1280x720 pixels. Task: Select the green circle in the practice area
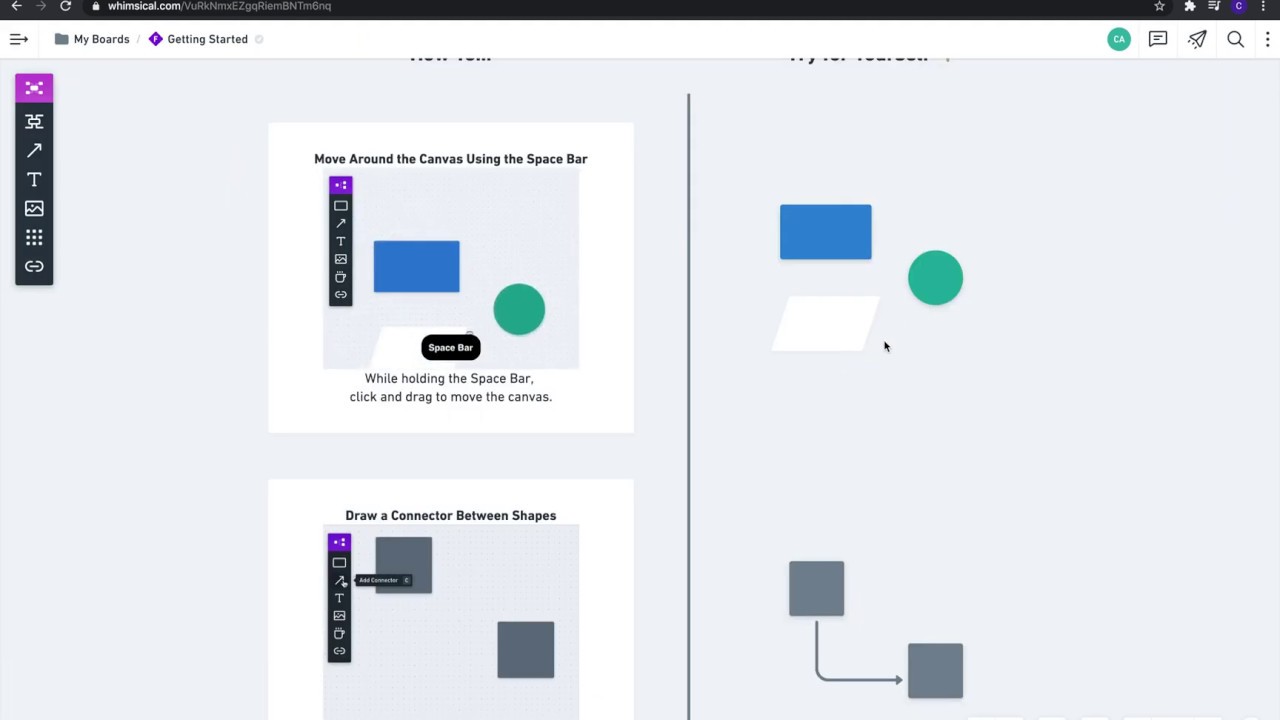(x=935, y=278)
